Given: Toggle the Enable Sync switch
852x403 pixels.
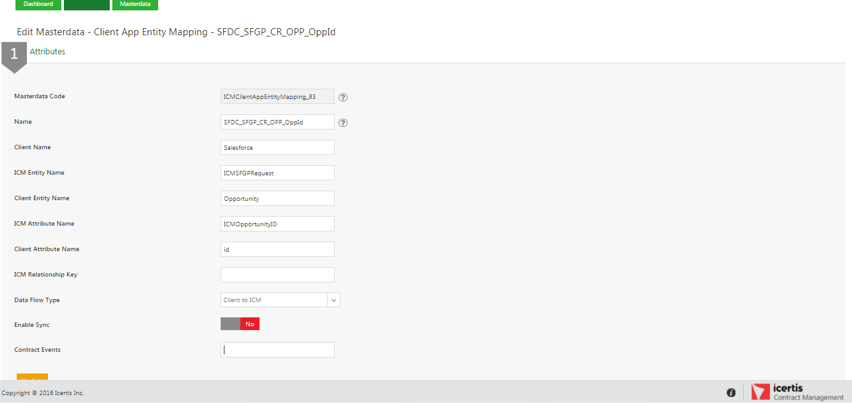Looking at the screenshot, I should 240,324.
